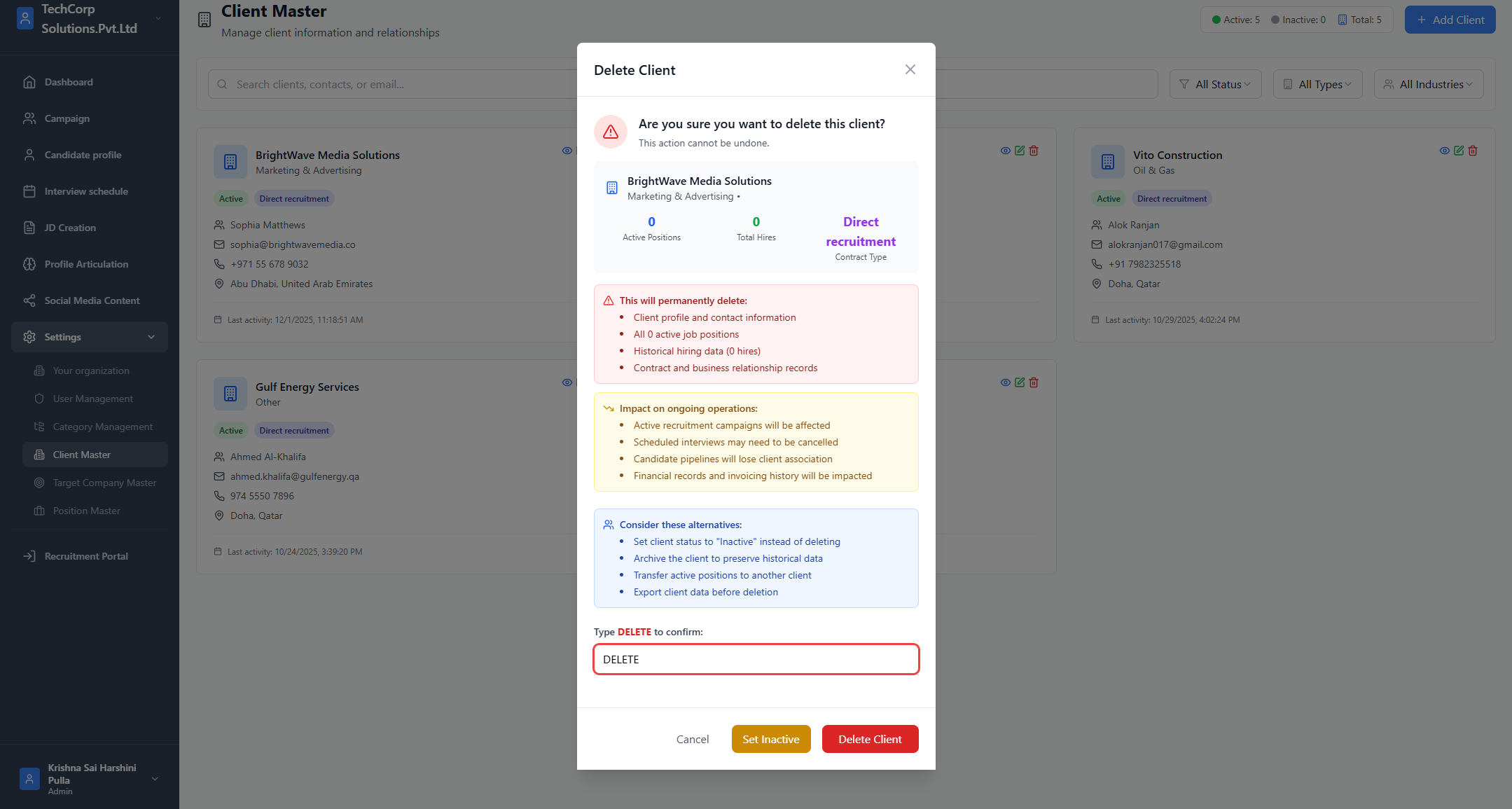Open the All Status filter dropdown
Viewport: 1512px width, 809px height.
coord(1215,84)
